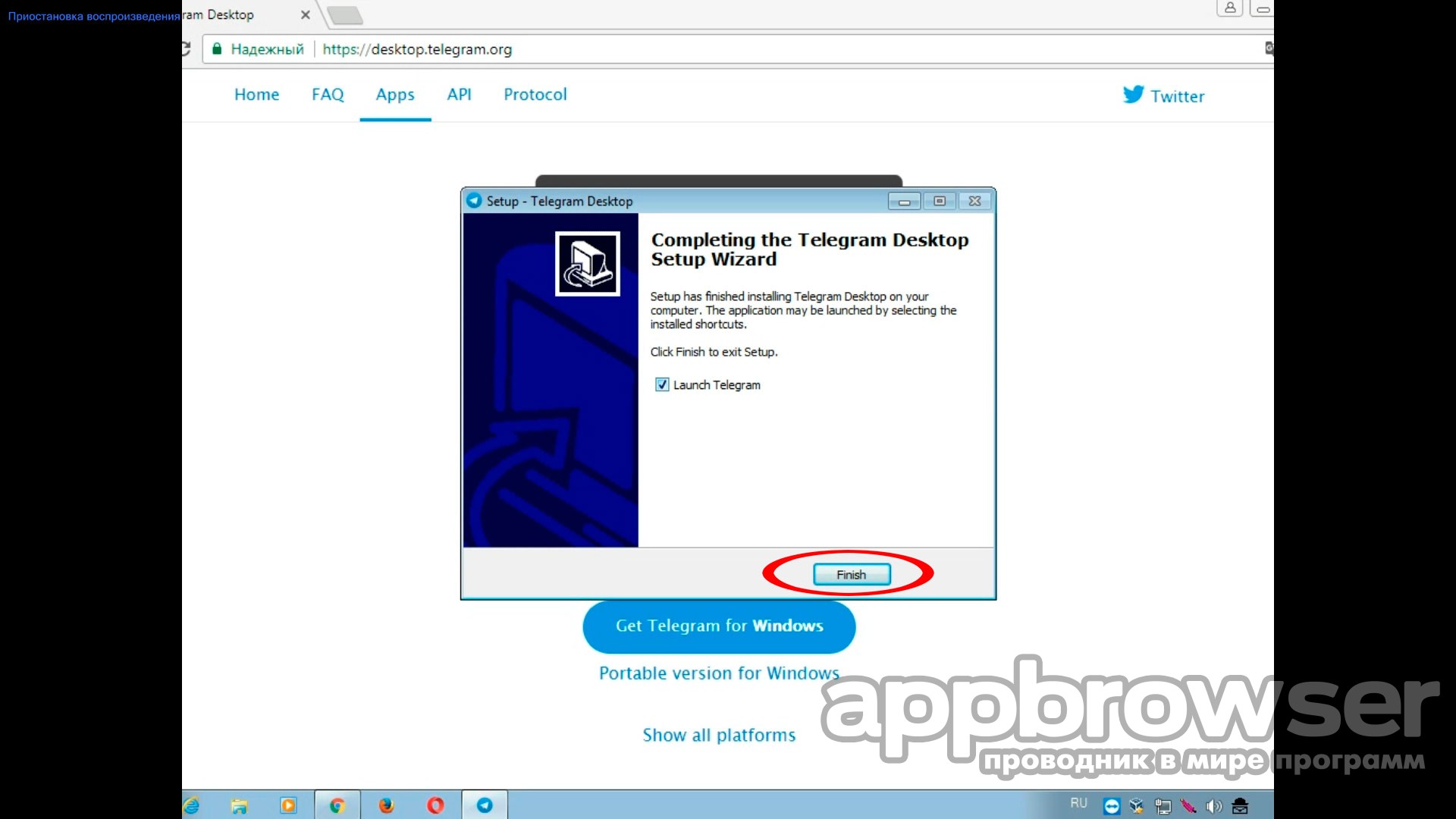Select the Apps navigation tab

point(395,95)
